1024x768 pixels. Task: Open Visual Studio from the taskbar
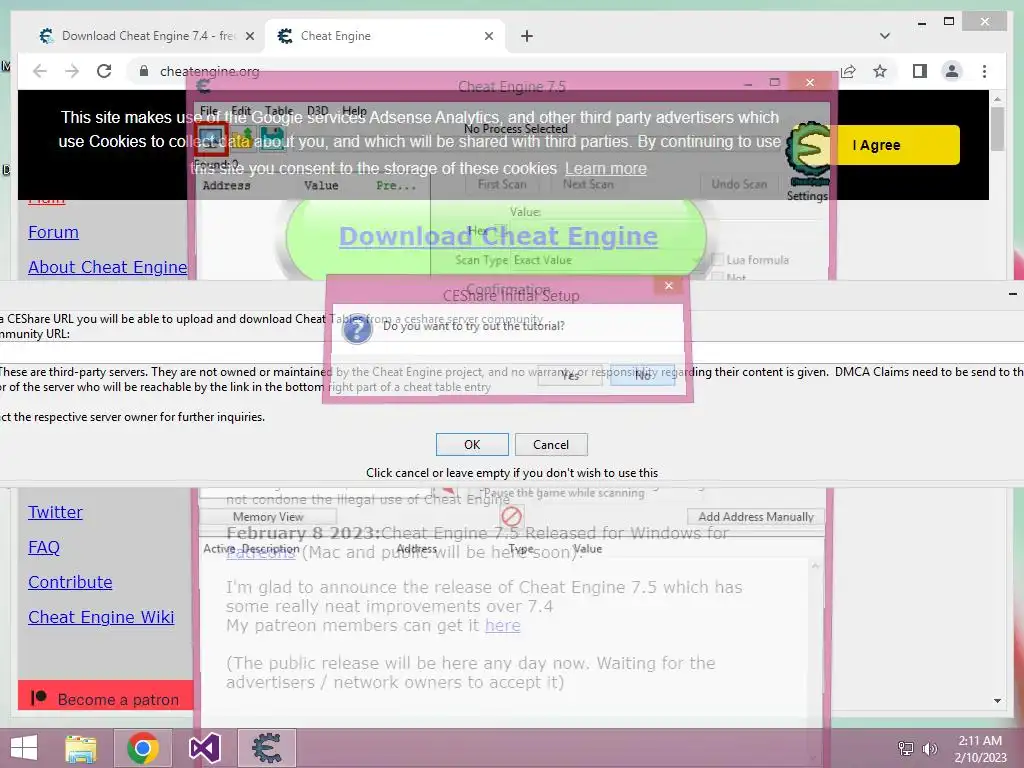pos(204,748)
